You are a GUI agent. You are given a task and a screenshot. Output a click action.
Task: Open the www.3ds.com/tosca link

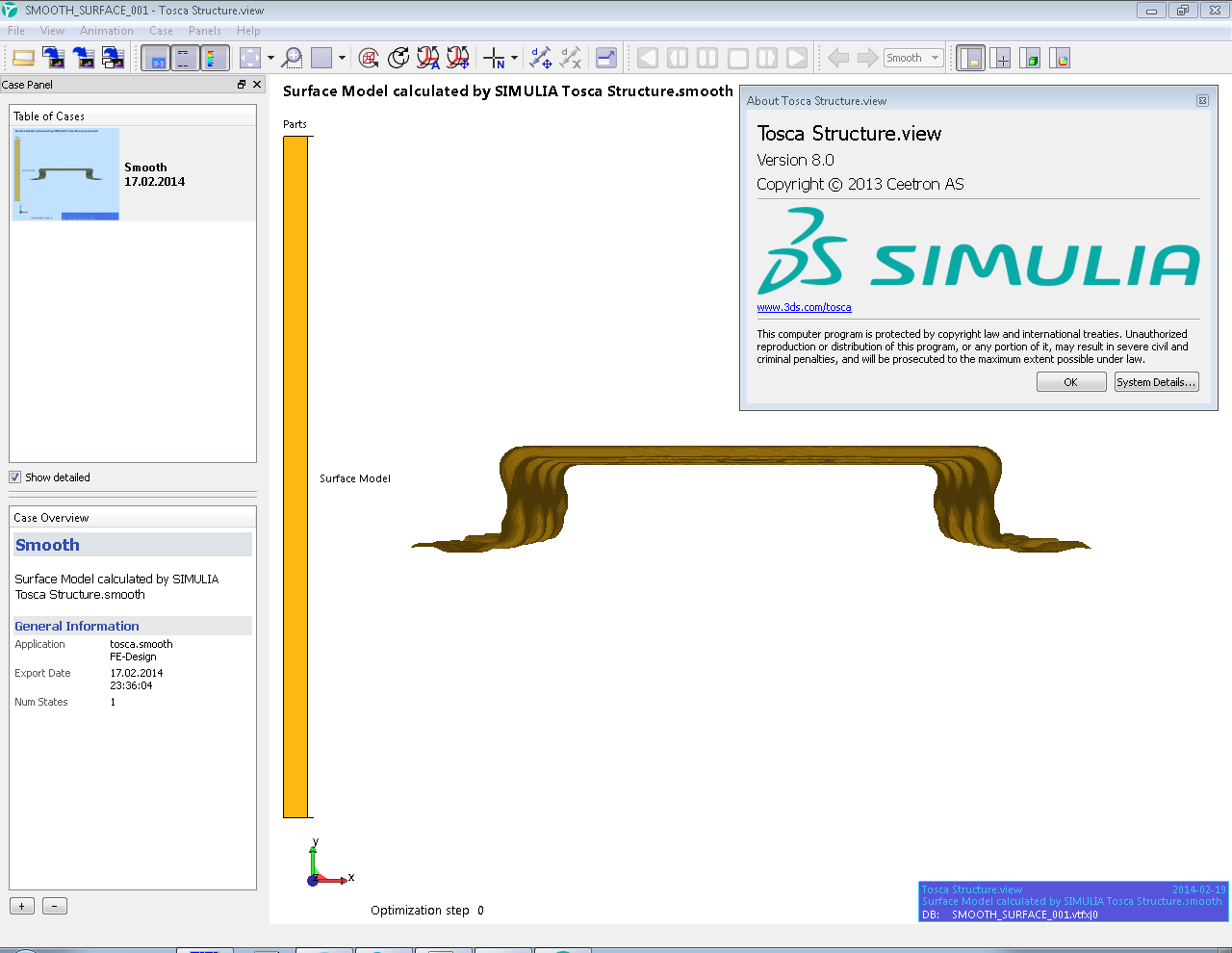804,308
